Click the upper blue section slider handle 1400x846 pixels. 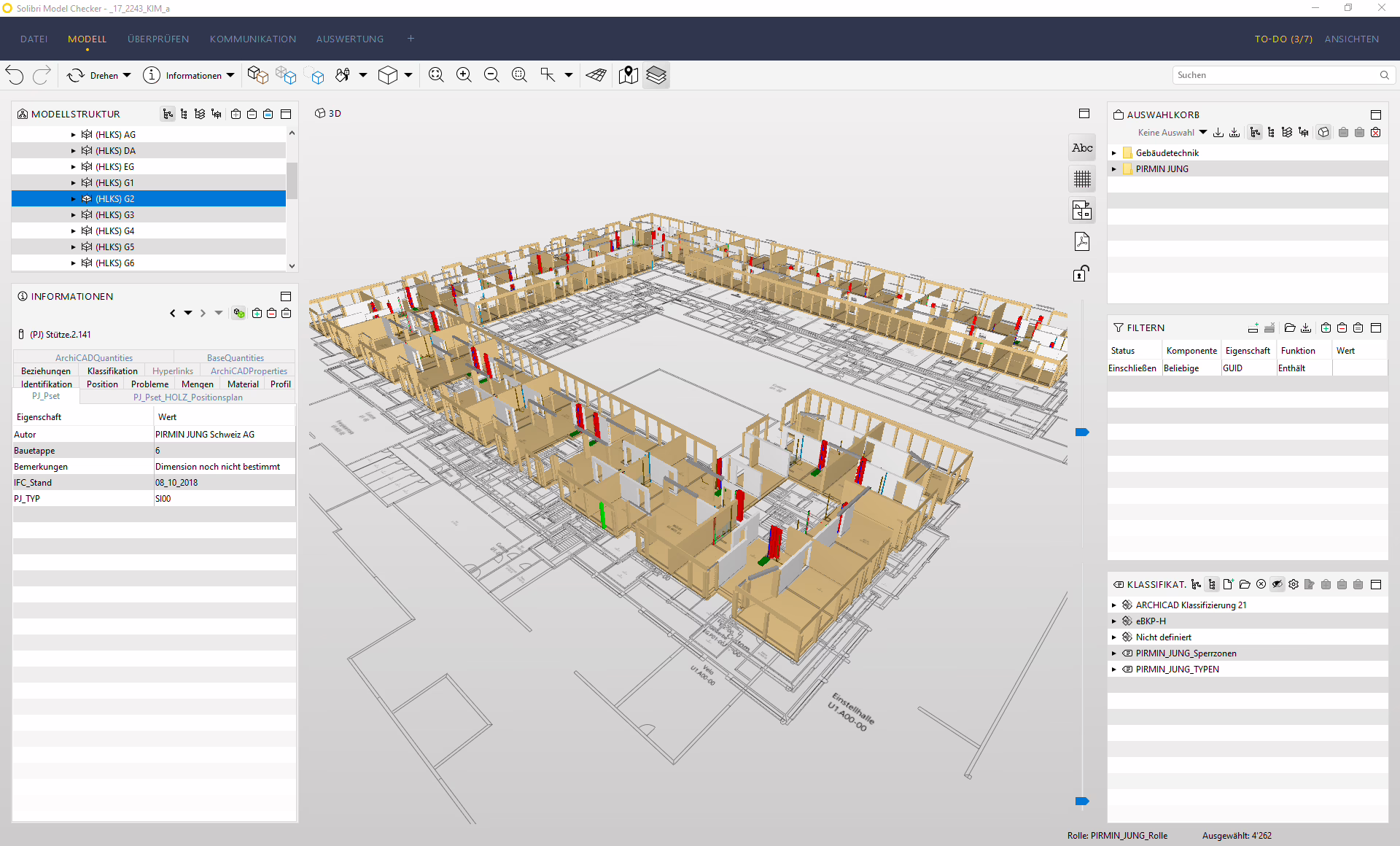click(x=1082, y=432)
